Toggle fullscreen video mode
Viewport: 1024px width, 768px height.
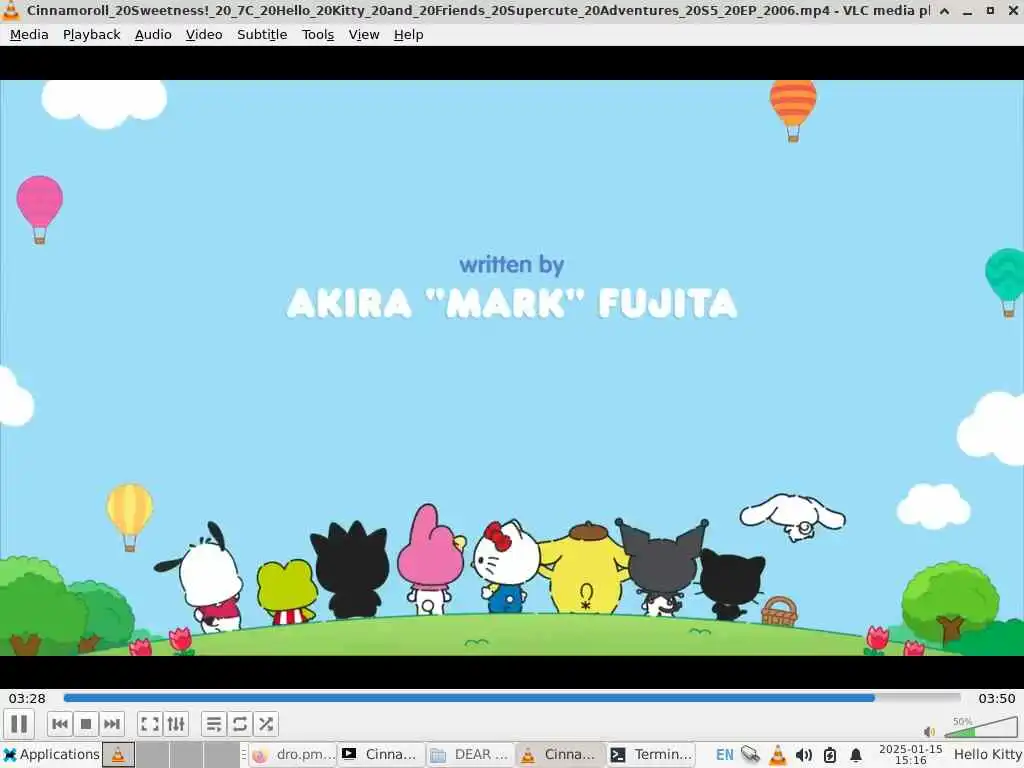(x=150, y=724)
